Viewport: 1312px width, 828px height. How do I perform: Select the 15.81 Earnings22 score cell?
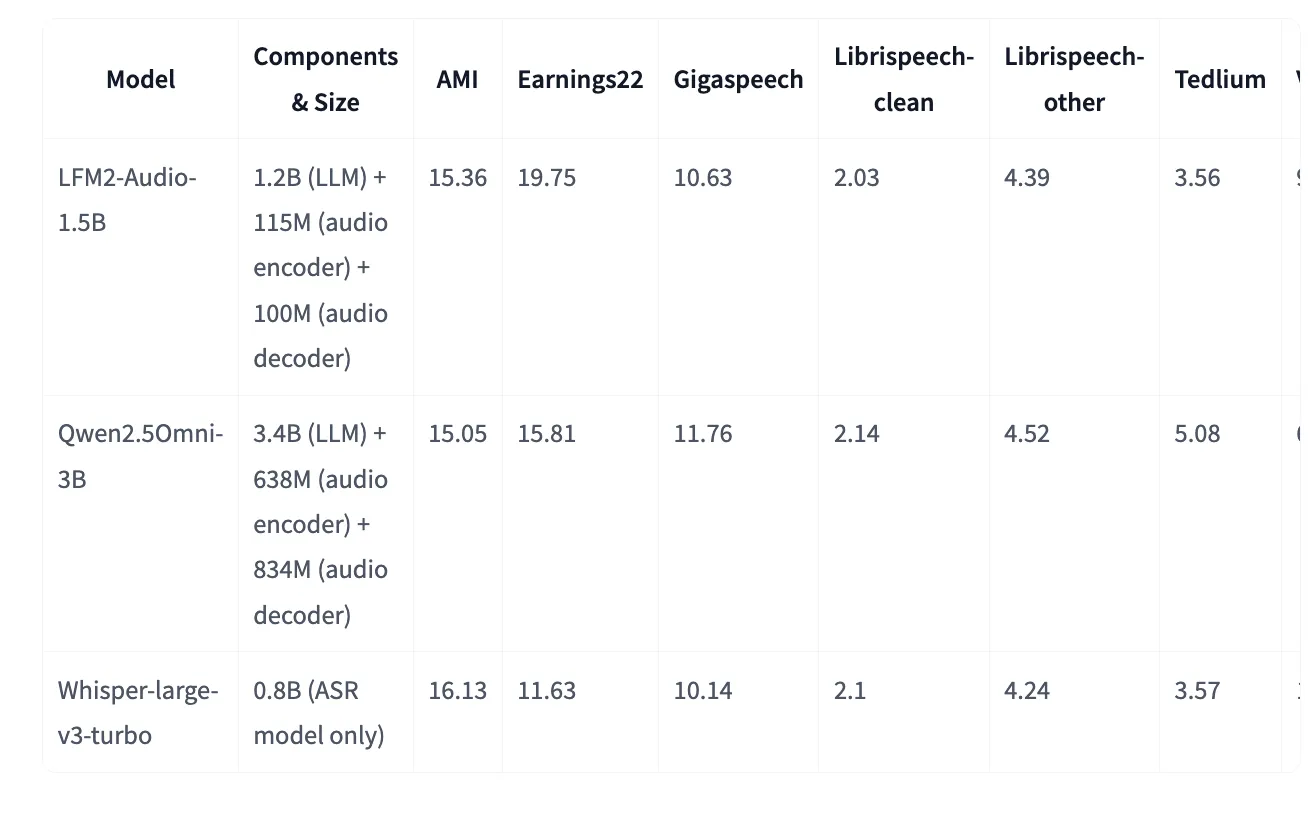547,434
